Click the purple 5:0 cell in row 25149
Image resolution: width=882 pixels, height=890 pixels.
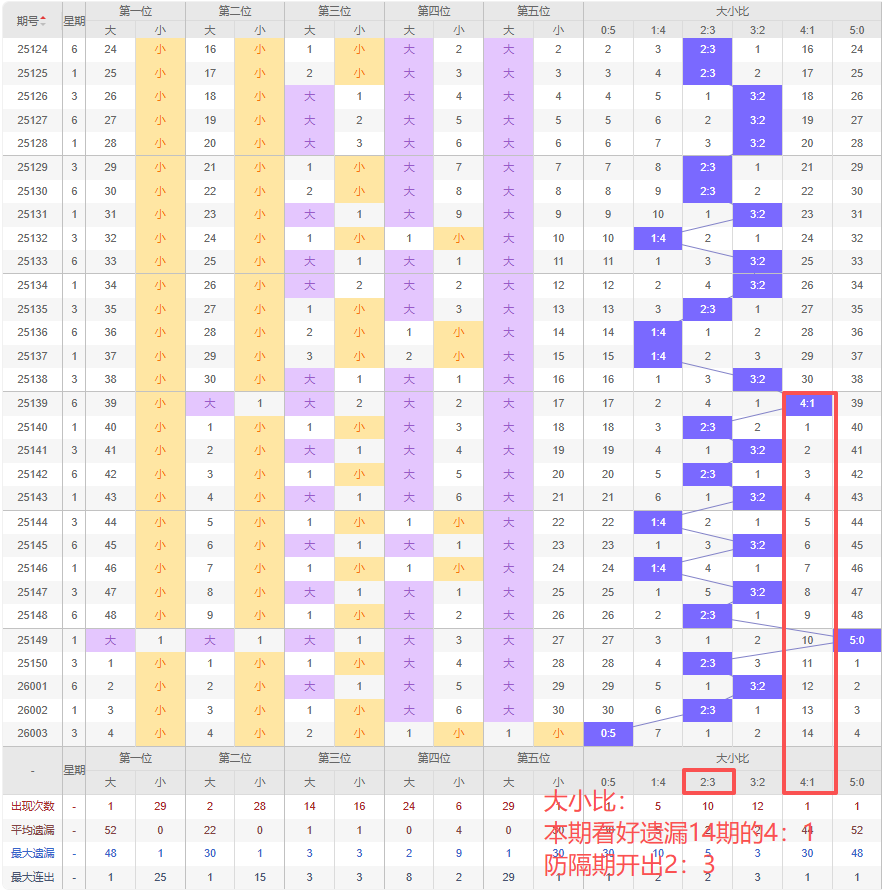click(x=857, y=640)
